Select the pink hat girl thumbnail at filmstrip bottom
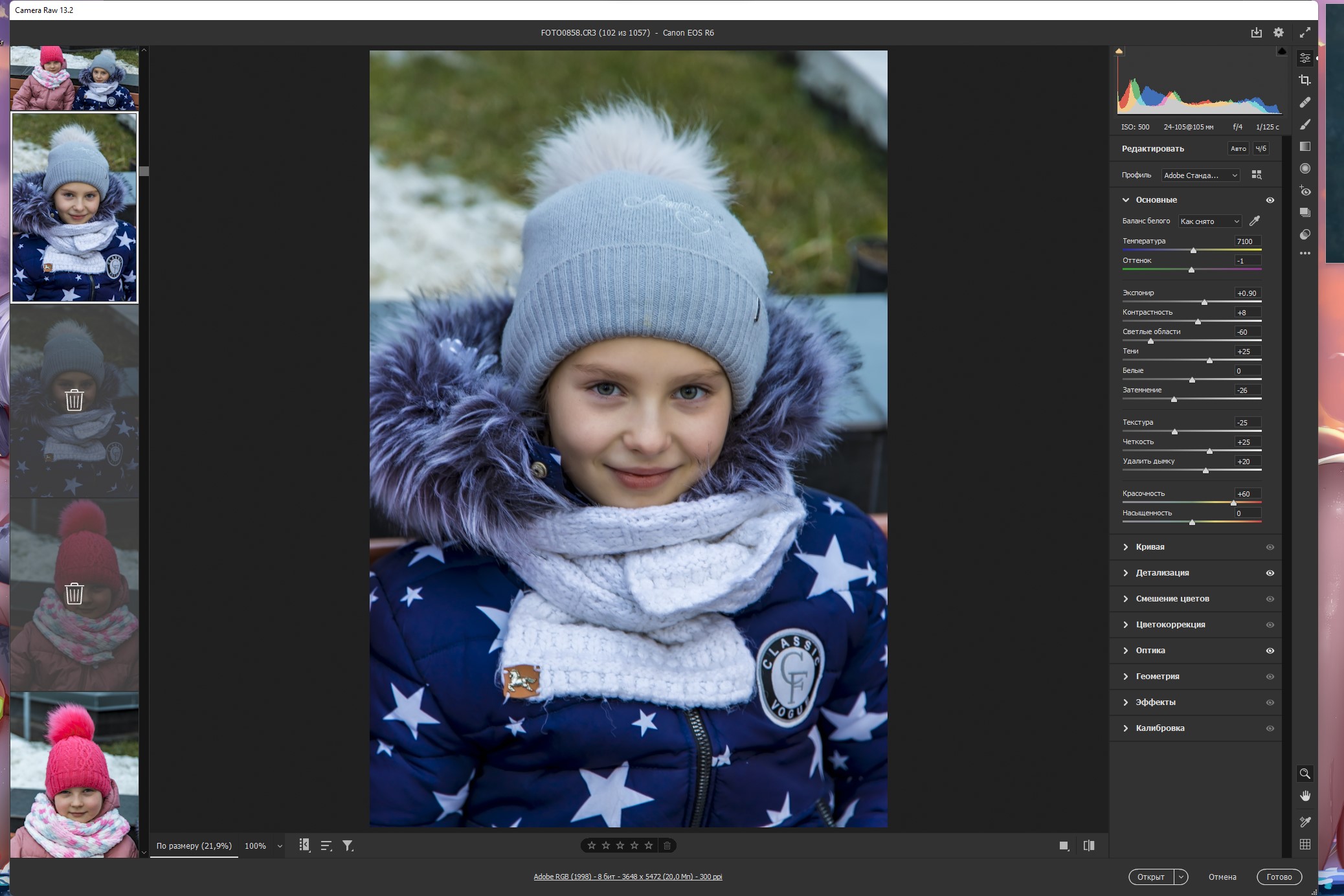1344x896 pixels. coord(74,775)
